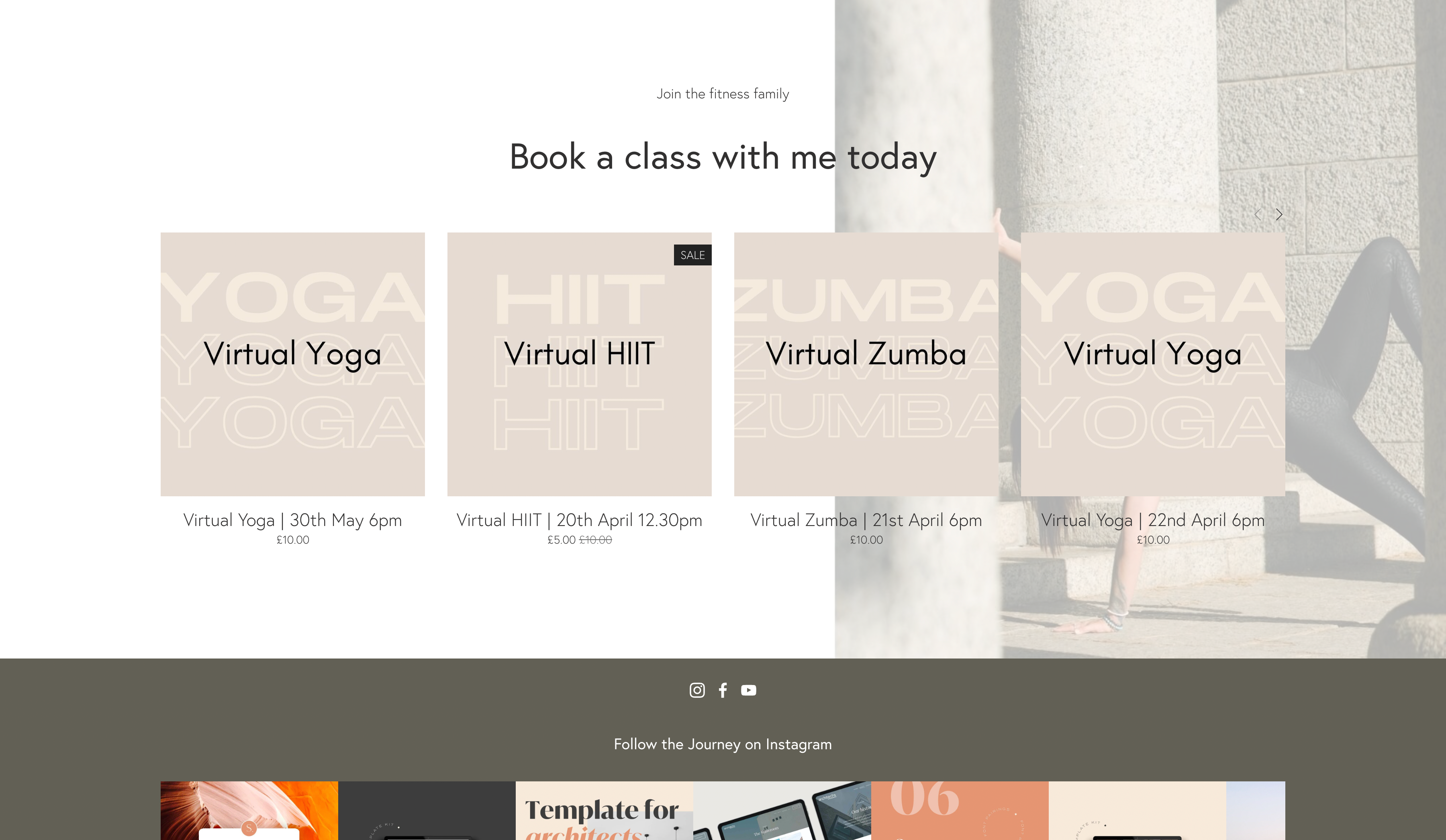This screenshot has height=840, width=1446.
Task: Open the YouTube social icon
Action: point(748,690)
